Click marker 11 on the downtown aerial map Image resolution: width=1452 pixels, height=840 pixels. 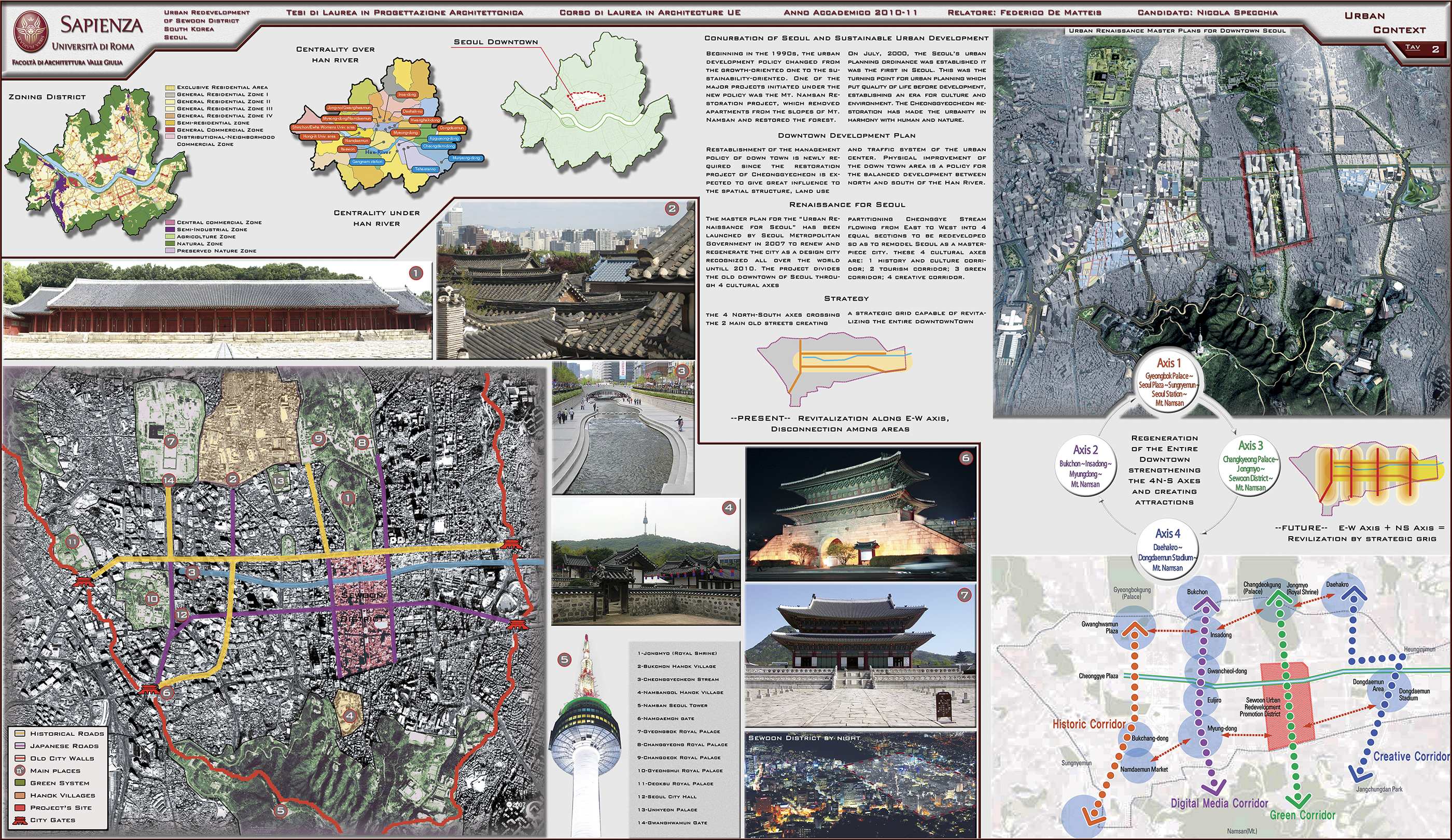click(x=72, y=541)
